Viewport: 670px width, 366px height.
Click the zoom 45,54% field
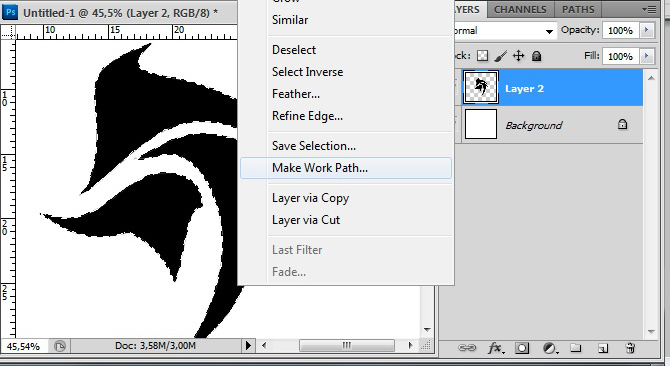pyautogui.click(x=24, y=346)
